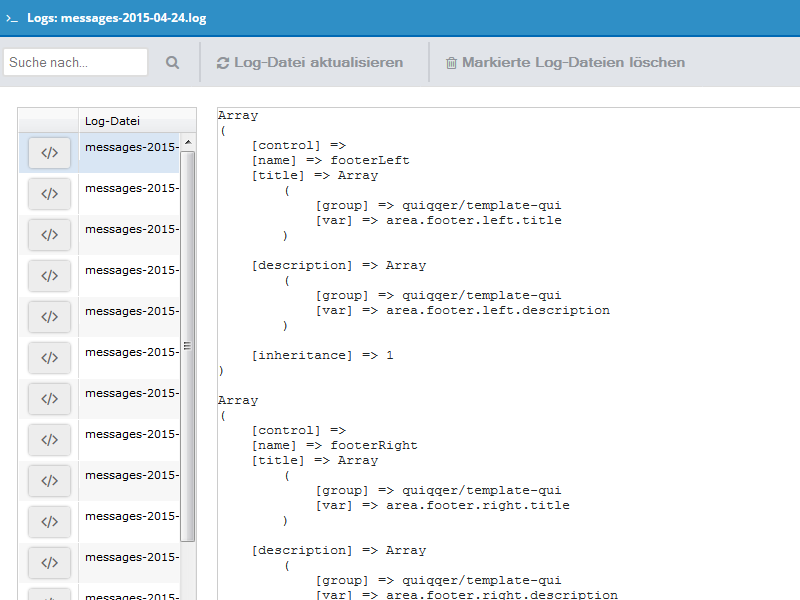The image size is (800, 600).
Task: Open the third row's code view icon
Action: coord(49,235)
